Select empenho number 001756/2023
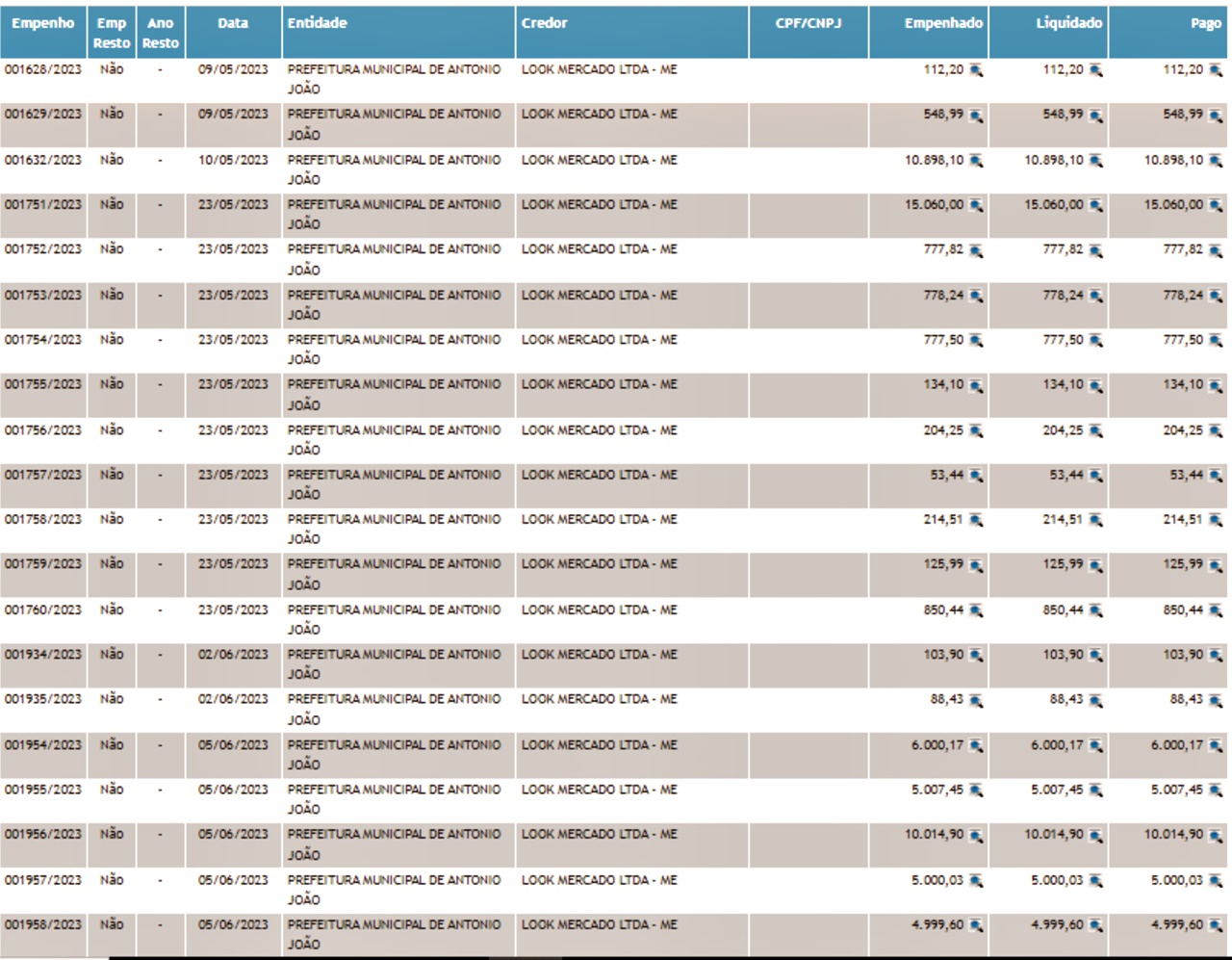This screenshot has height=960, width=1232. (x=43, y=429)
